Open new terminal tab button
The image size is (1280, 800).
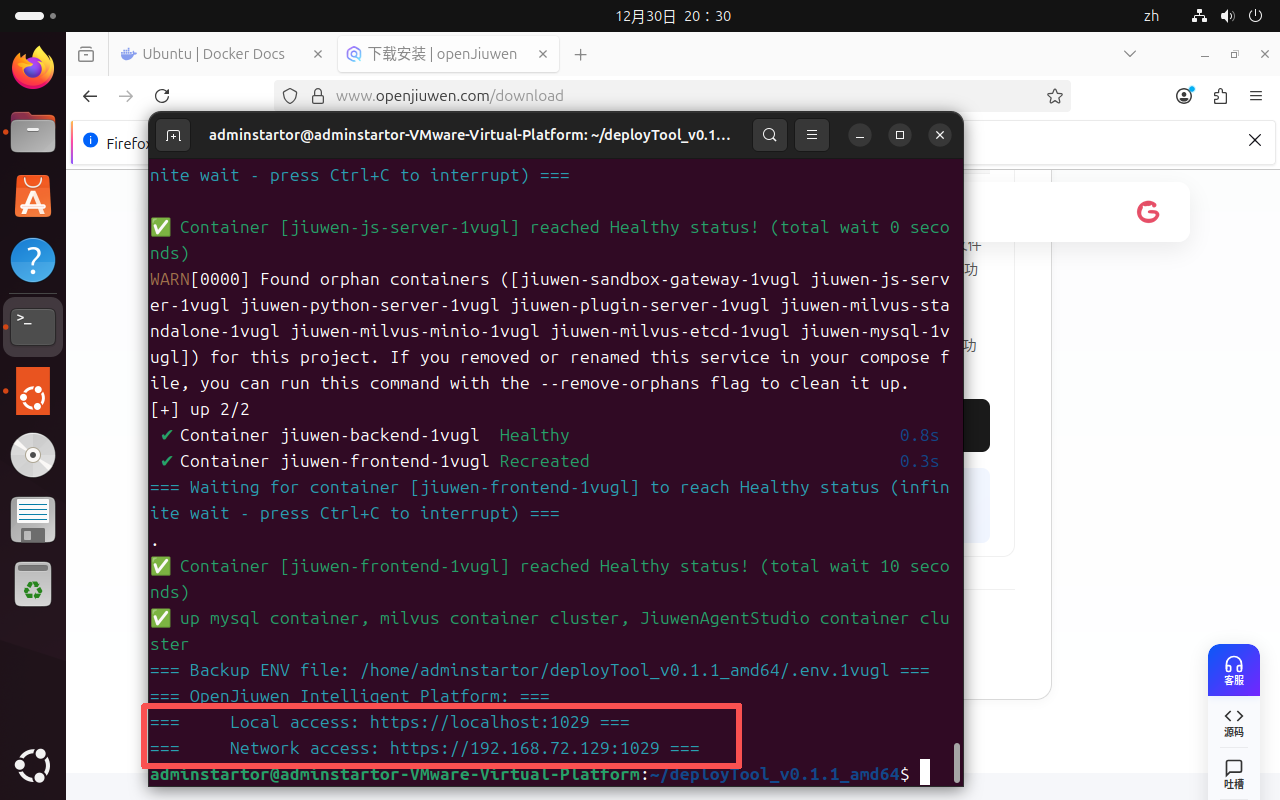[x=173, y=135]
